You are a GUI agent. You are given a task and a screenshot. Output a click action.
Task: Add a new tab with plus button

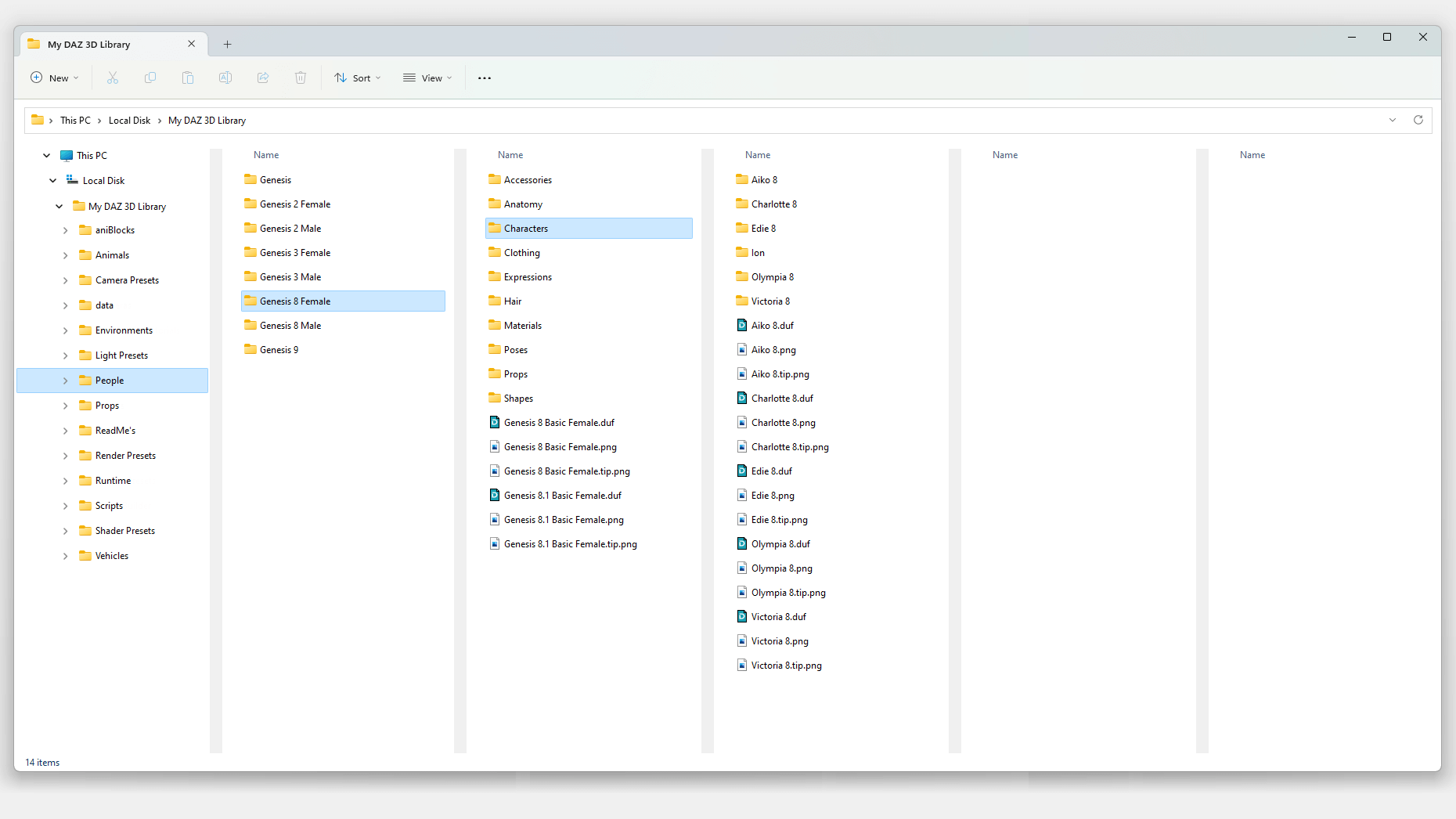227,45
